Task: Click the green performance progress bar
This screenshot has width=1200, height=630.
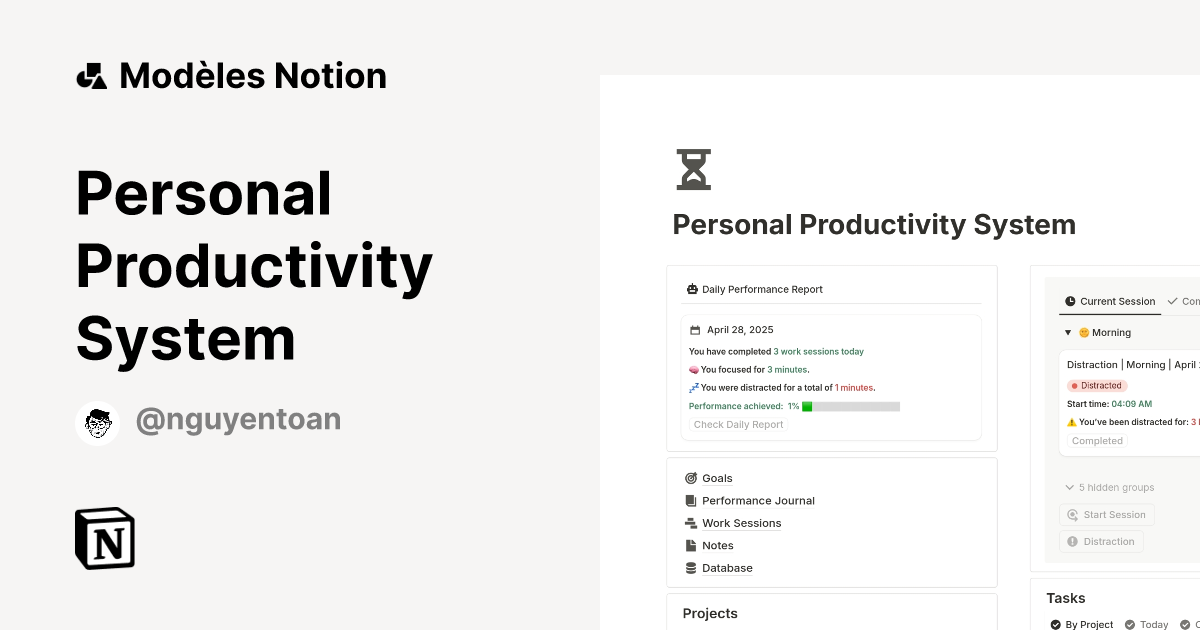Action: [x=807, y=406]
